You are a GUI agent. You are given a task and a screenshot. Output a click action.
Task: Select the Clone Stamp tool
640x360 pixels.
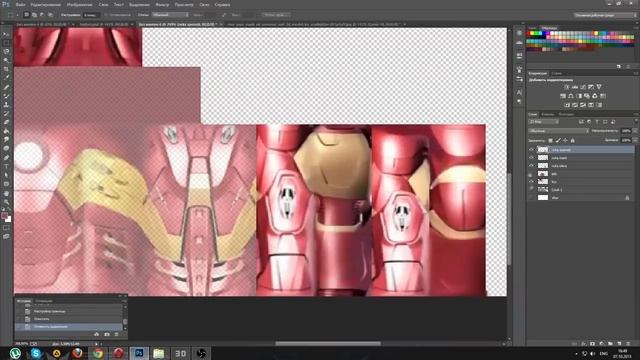[x=6, y=105]
